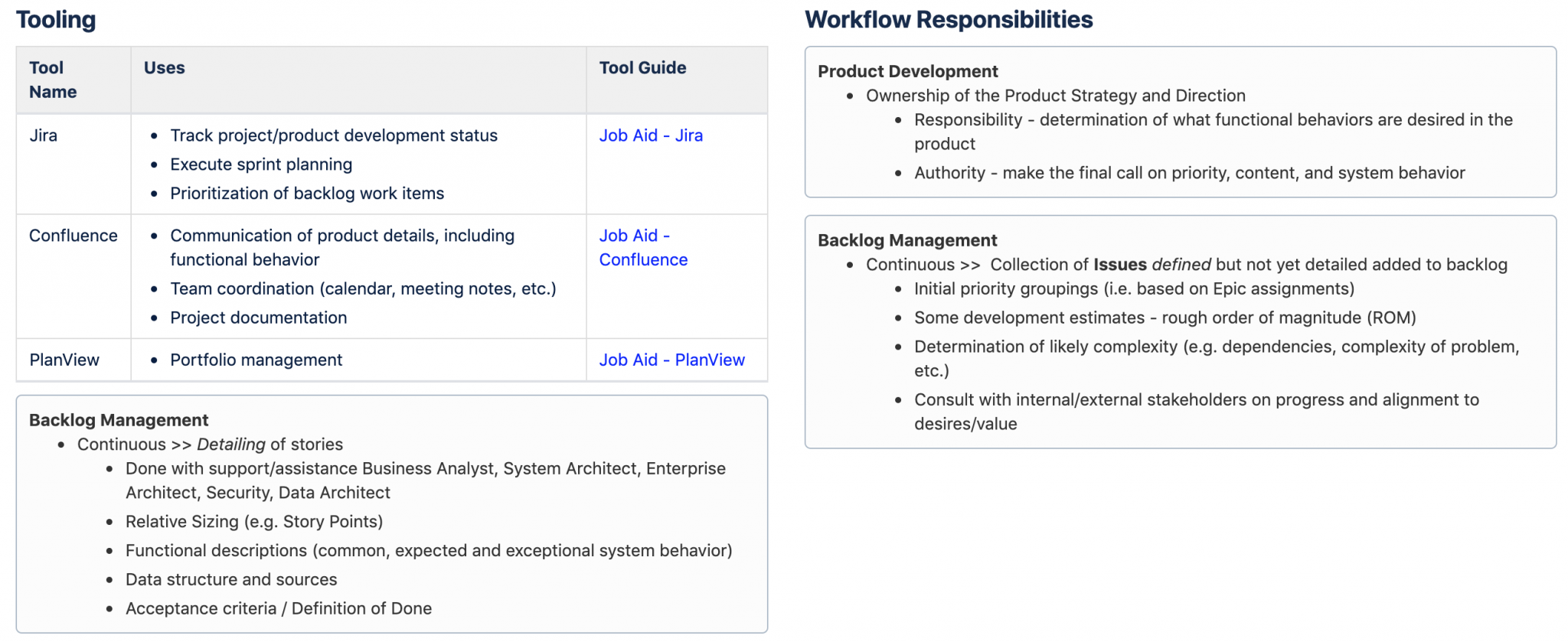Select the Jira tool name cell
The width and height of the screenshot is (1568, 642).
(43, 135)
